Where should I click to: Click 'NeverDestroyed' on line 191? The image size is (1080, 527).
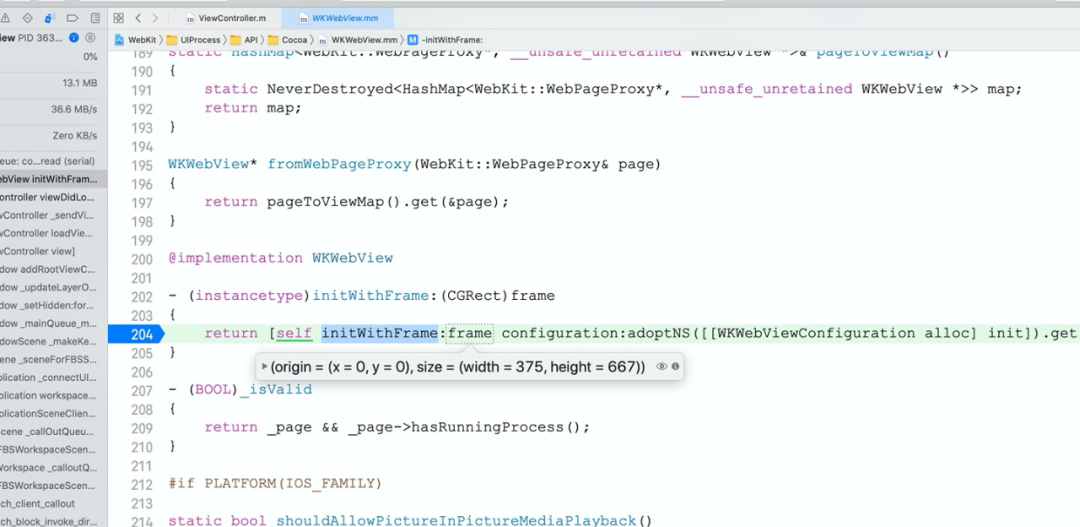pyautogui.click(x=330, y=89)
